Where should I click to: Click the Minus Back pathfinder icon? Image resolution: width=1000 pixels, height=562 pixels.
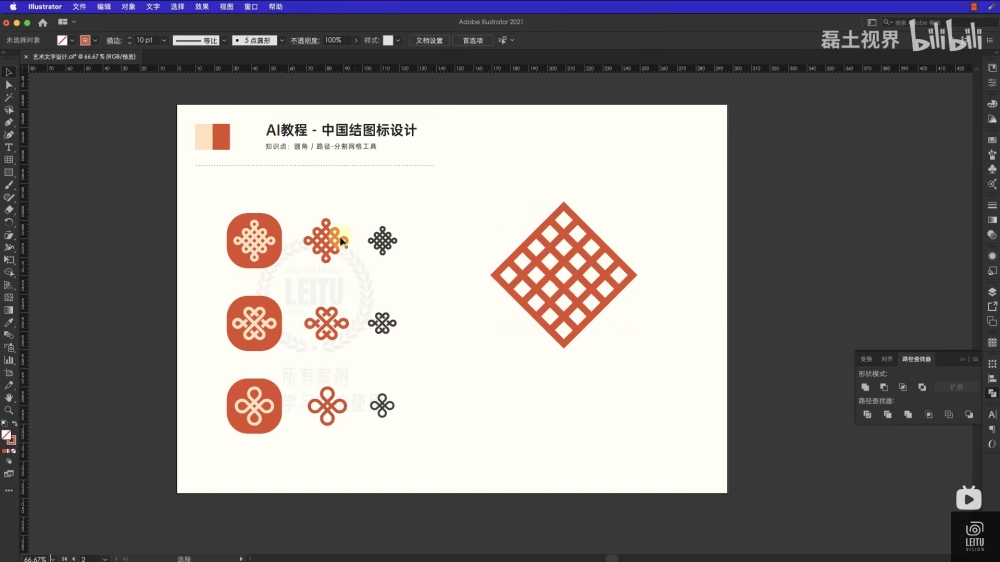point(969,415)
